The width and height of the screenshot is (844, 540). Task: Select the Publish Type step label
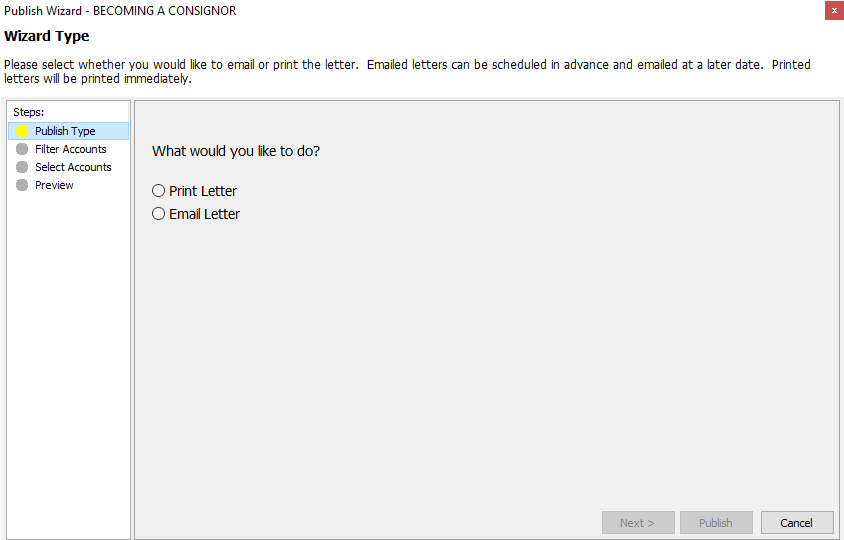pos(65,131)
